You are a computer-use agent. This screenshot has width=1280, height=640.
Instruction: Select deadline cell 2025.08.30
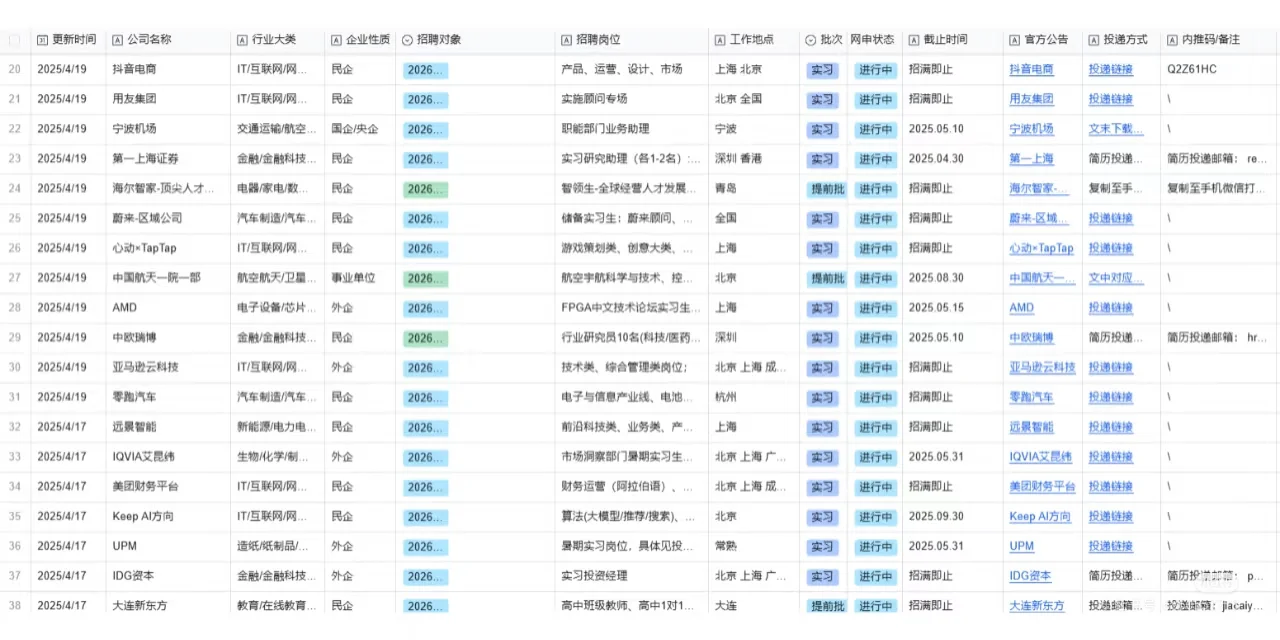tap(953, 278)
